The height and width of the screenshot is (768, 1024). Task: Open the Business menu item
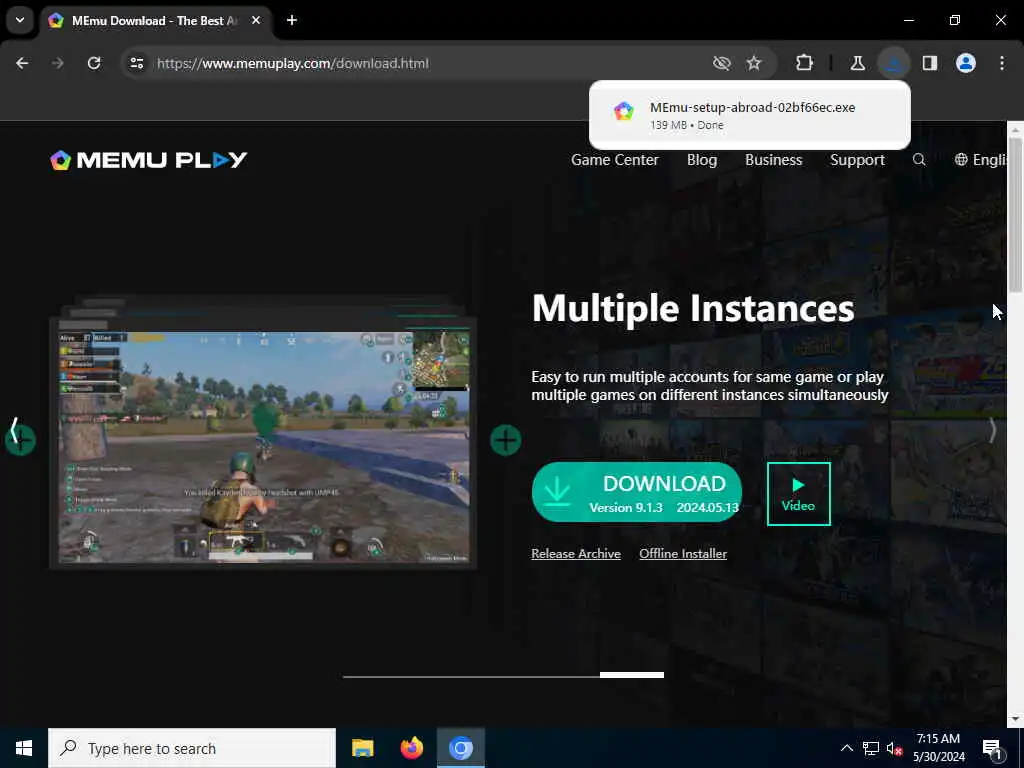[x=773, y=160]
